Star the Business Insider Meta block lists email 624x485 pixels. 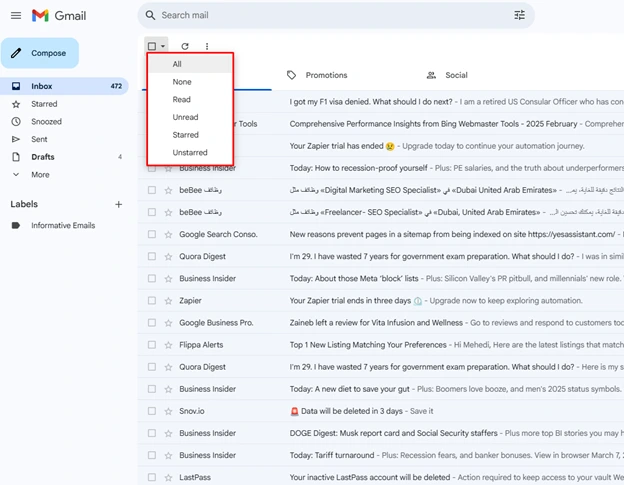pyautogui.click(x=168, y=279)
